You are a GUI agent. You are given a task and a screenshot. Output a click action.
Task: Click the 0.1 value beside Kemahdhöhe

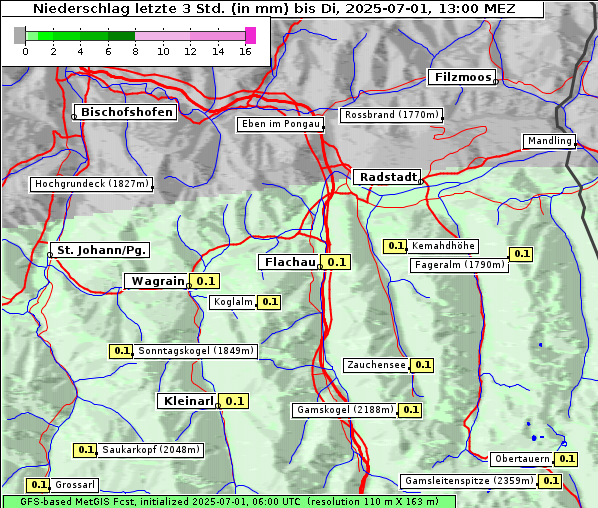click(395, 246)
